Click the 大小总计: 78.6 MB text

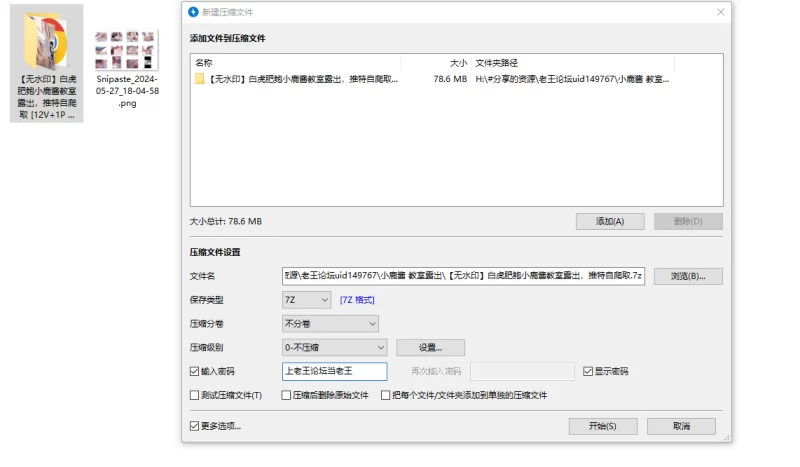tap(226, 222)
